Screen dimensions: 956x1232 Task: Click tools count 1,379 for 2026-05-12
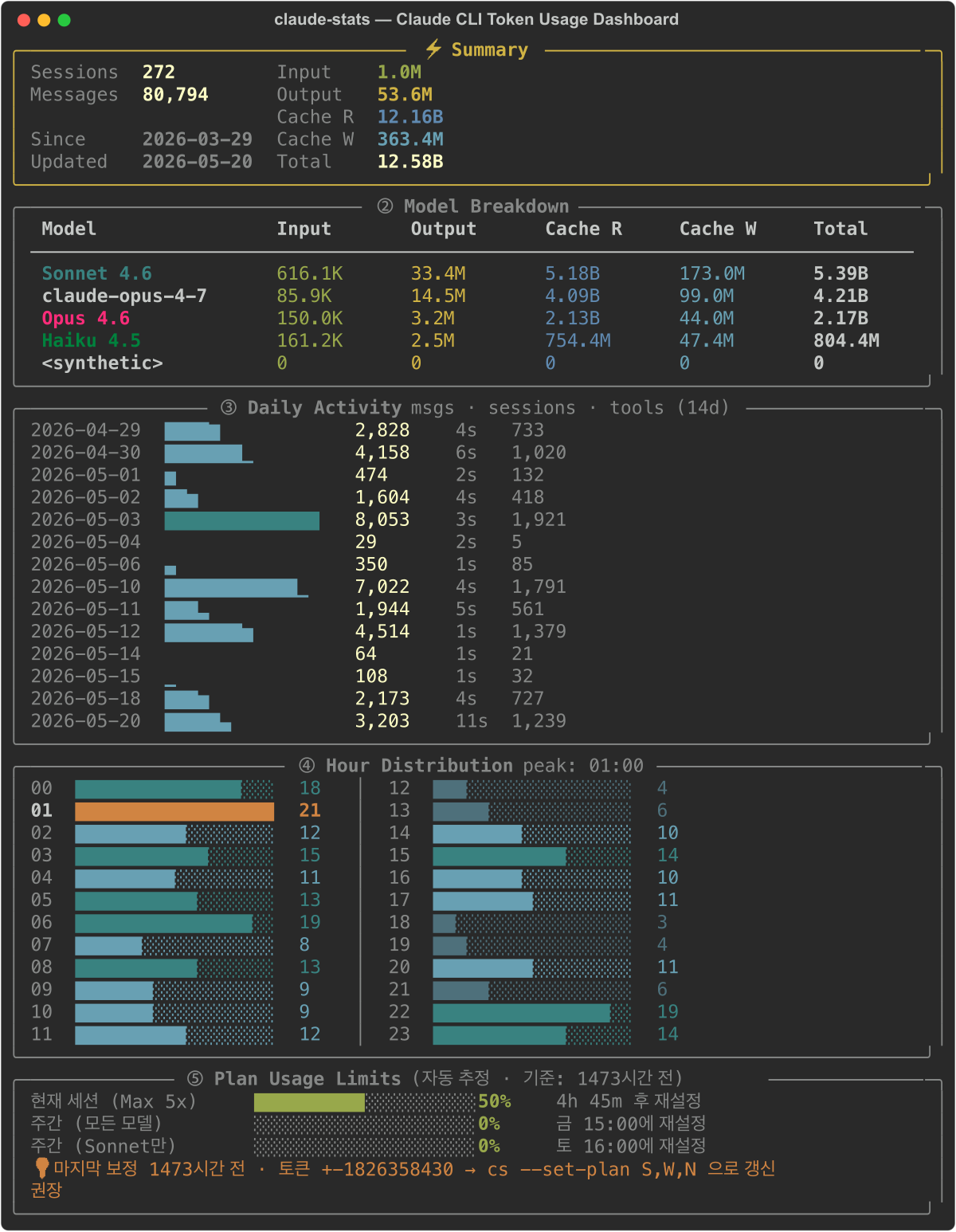(x=539, y=631)
